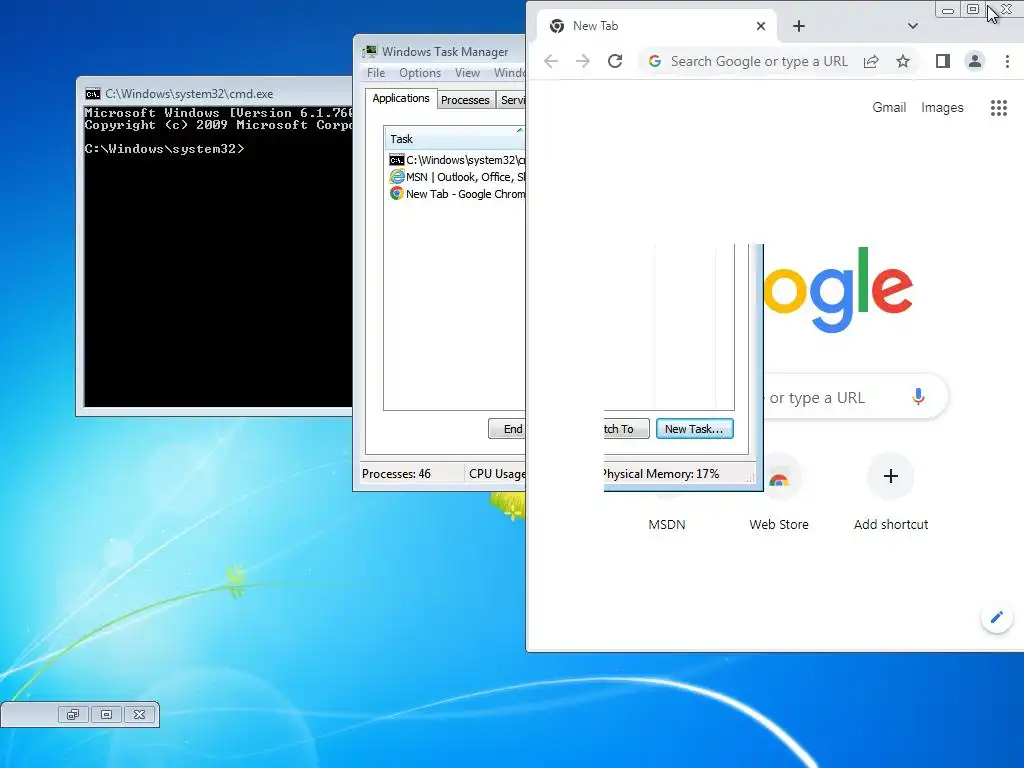Open a new Chrome tab with the plus button
This screenshot has height=768, width=1024.
coord(799,26)
